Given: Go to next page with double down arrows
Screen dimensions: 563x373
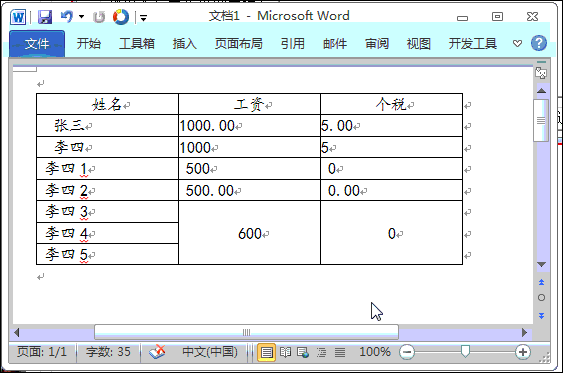Looking at the screenshot, I should [541, 316].
